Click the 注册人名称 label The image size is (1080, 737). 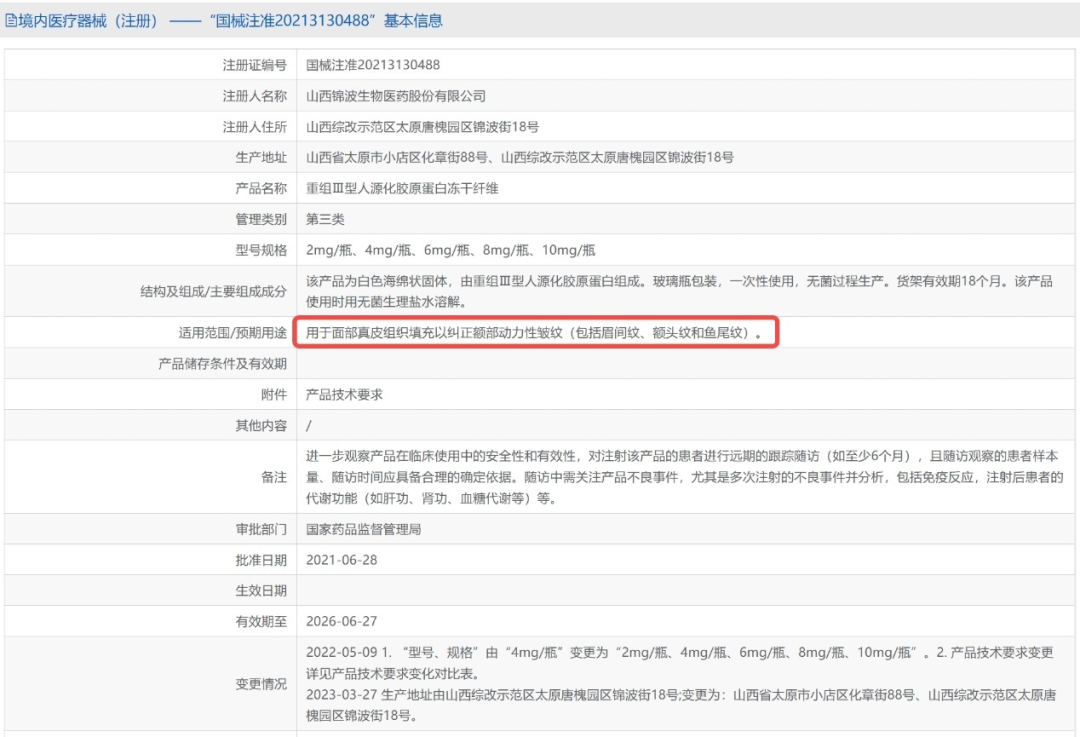(x=254, y=96)
